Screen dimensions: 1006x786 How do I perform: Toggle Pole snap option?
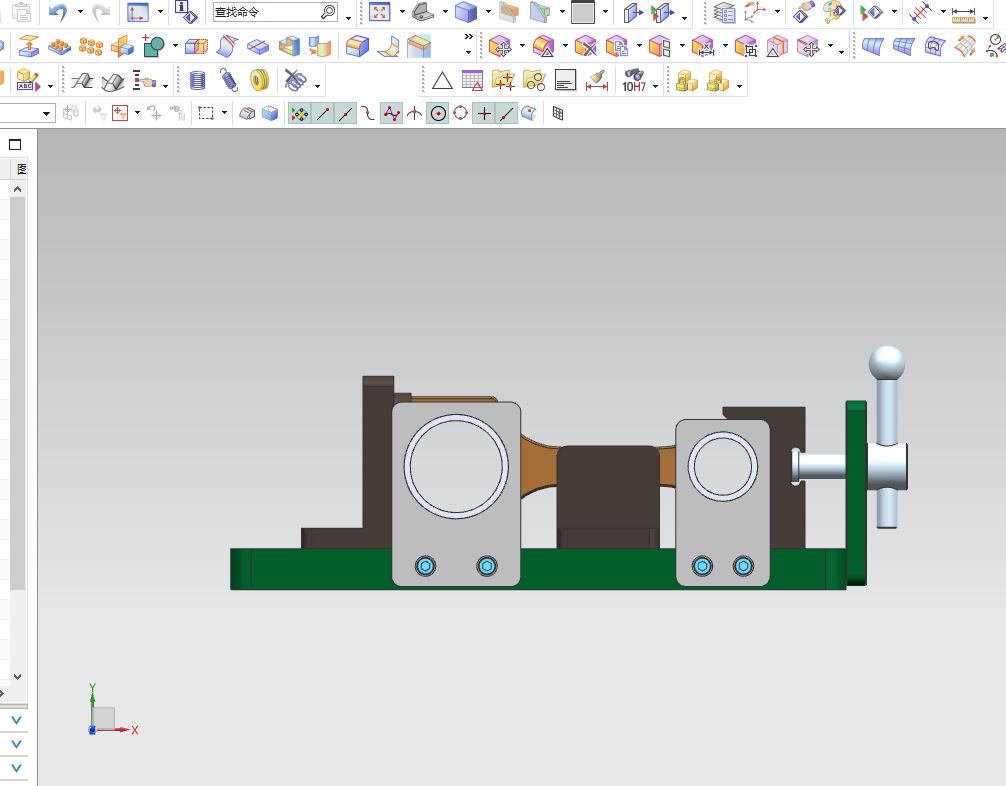tap(391, 114)
